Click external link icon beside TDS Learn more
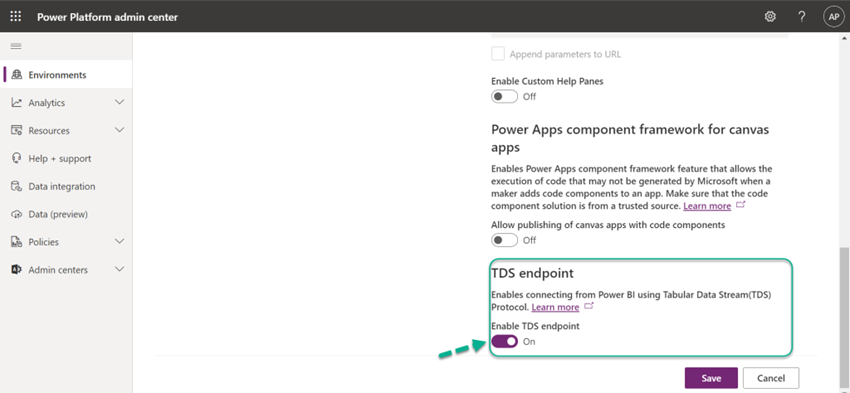 589,307
